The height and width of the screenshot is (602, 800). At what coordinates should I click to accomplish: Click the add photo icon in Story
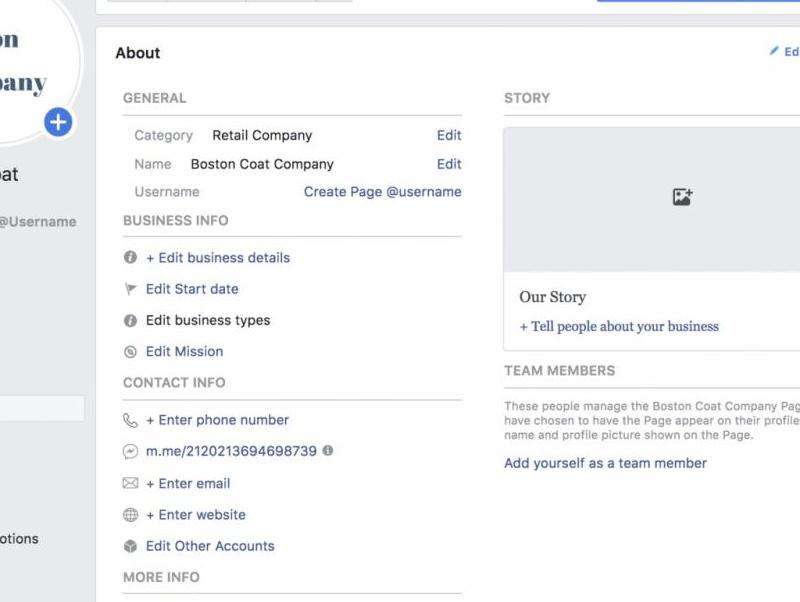(x=682, y=196)
